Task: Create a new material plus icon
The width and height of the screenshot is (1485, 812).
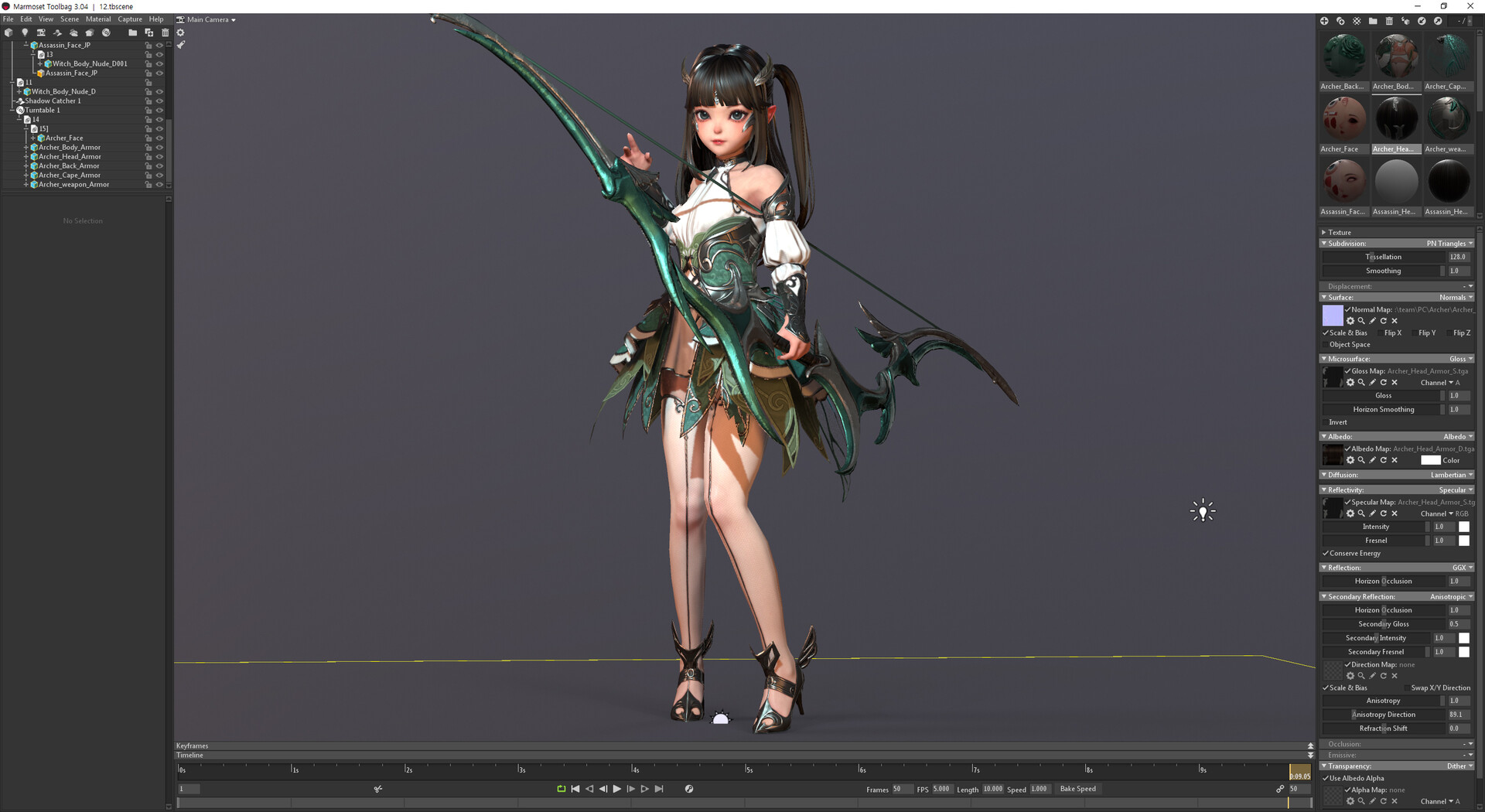Action: click(1324, 21)
